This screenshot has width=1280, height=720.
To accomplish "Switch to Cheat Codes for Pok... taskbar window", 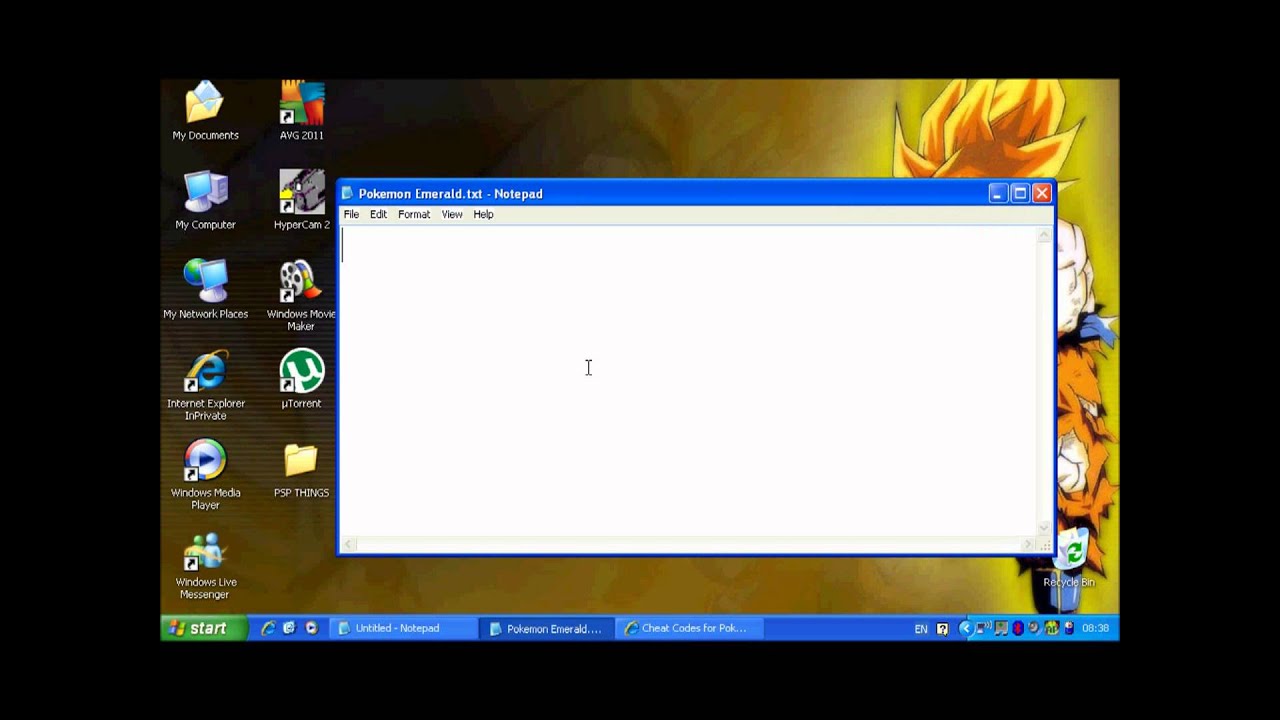I will click(690, 628).
